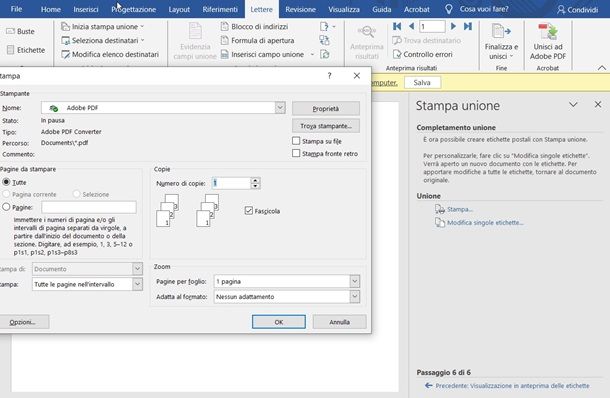The height and width of the screenshot is (398, 610).
Task: Click Salva in the yellow bar
Action: click(422, 82)
